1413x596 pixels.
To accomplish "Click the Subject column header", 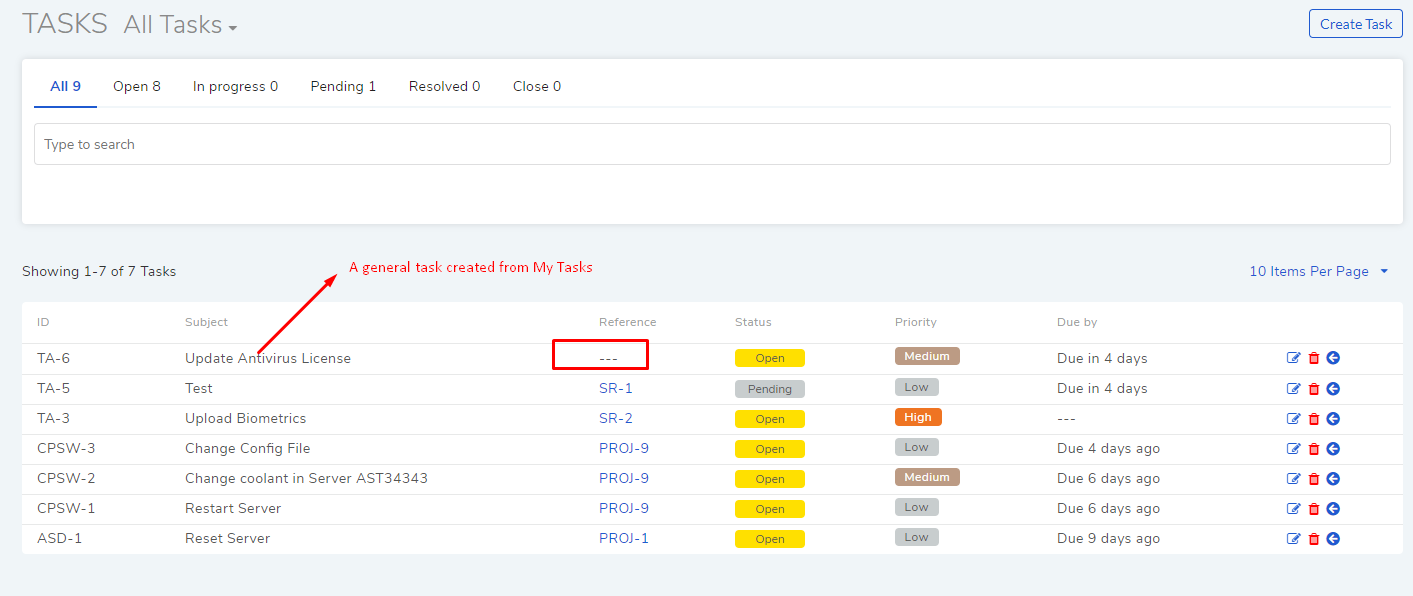I will click(206, 322).
